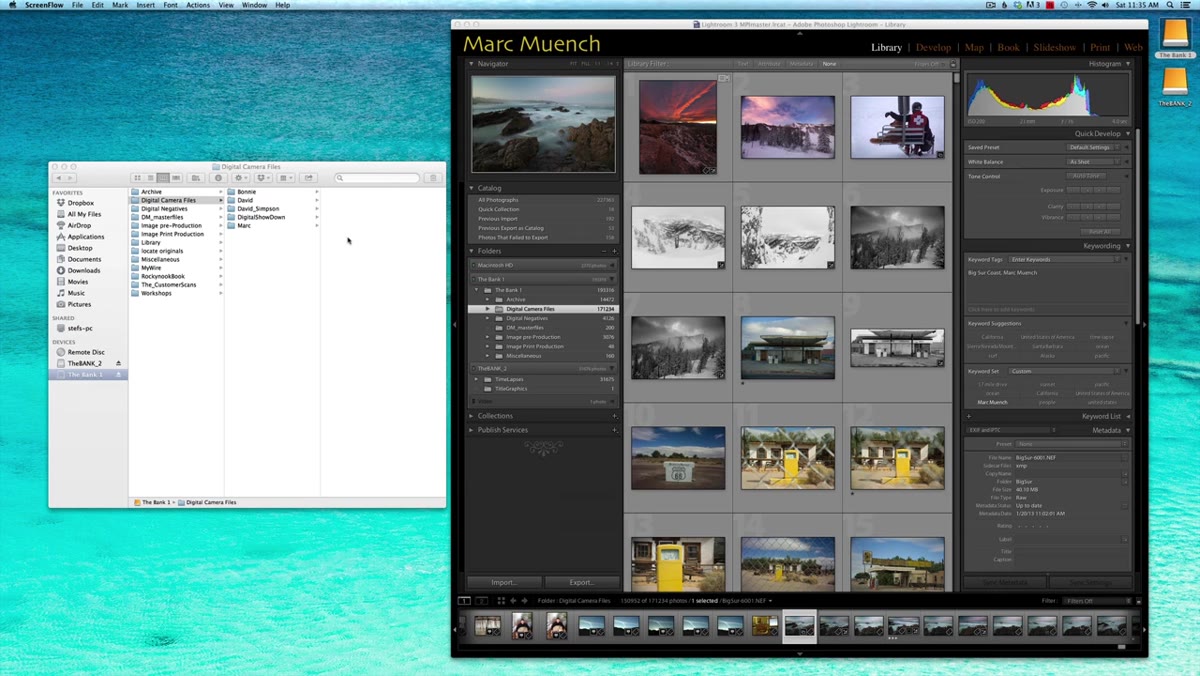Select David_Simpson folder in Finder
The height and width of the screenshot is (676, 1200).
(258, 209)
